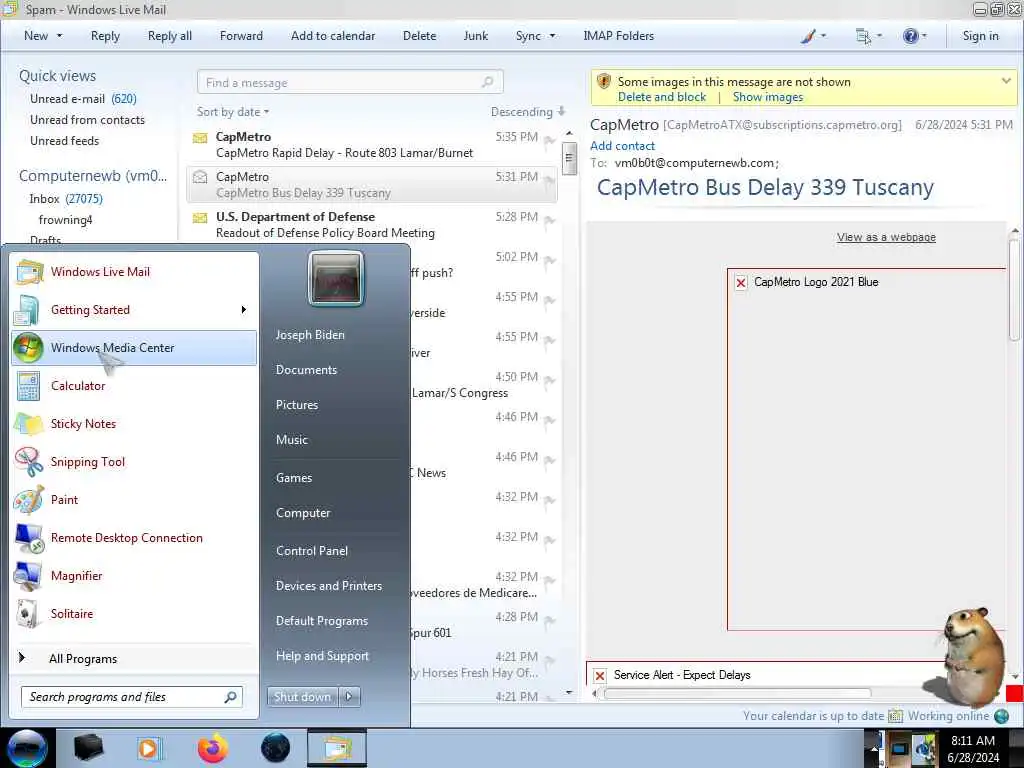Open Help and Support
The width and height of the screenshot is (1024, 768).
pyautogui.click(x=322, y=656)
